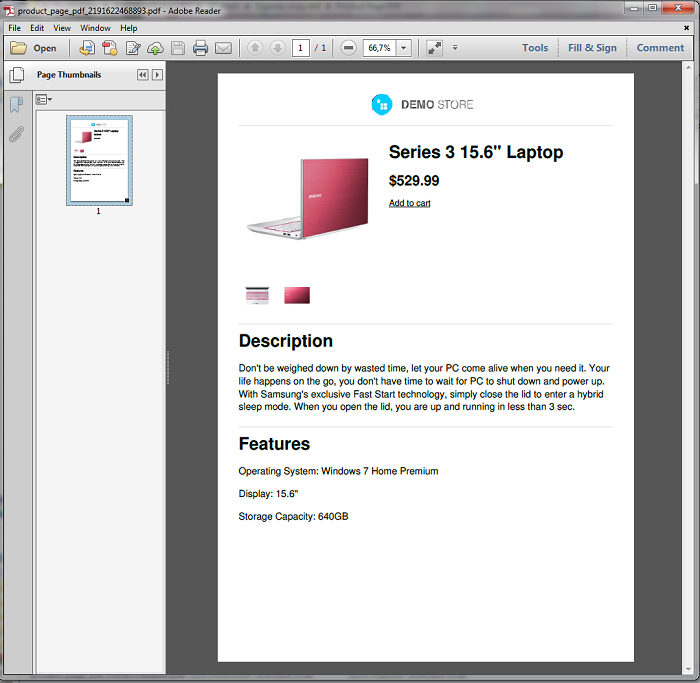This screenshot has width=700, height=683.
Task: Click the Series 3 15.6" Laptop title
Action: (x=476, y=152)
